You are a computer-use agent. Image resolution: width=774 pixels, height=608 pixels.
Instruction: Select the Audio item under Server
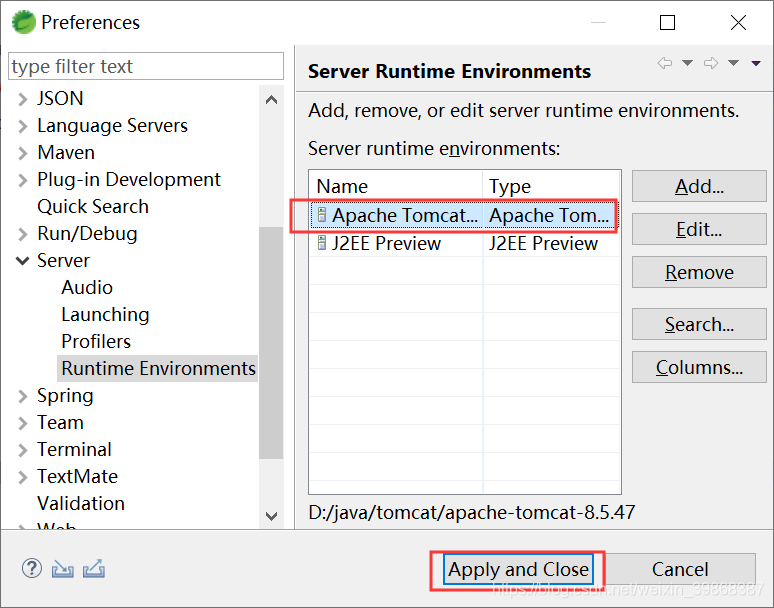(87, 287)
